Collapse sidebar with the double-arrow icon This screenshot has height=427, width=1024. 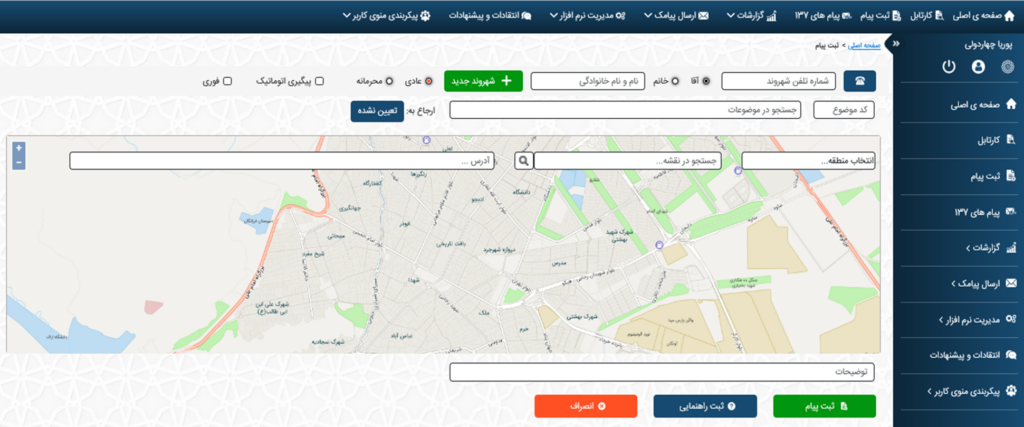(896, 44)
